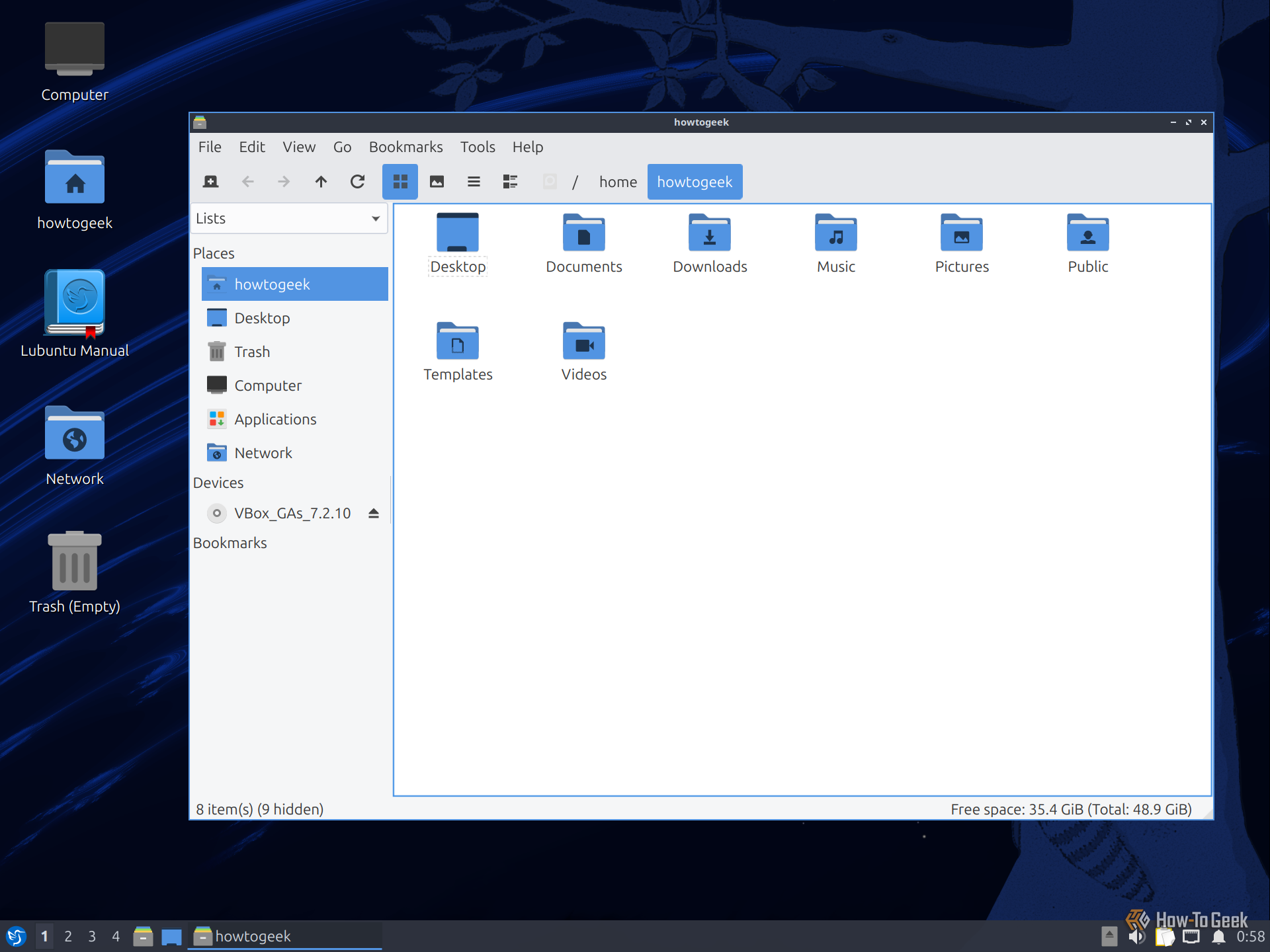Image resolution: width=1270 pixels, height=952 pixels.
Task: Open the Lists side pane dropdown
Action: [x=289, y=219]
